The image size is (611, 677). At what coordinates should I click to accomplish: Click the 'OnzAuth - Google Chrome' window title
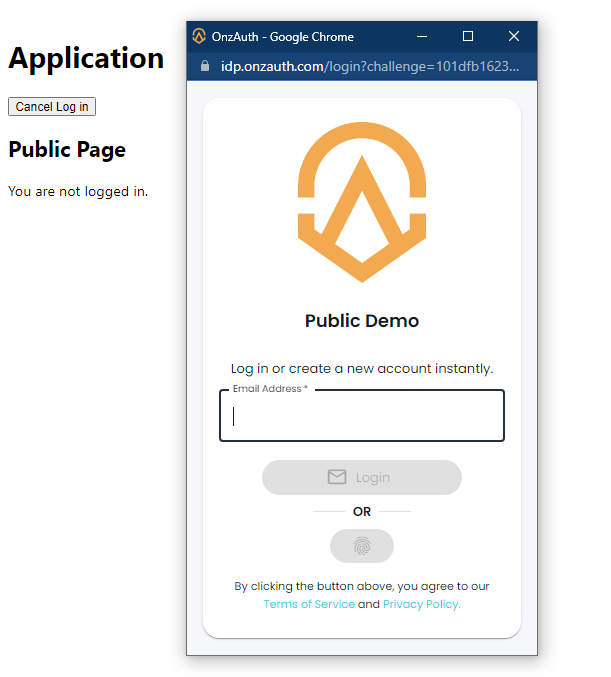point(282,37)
